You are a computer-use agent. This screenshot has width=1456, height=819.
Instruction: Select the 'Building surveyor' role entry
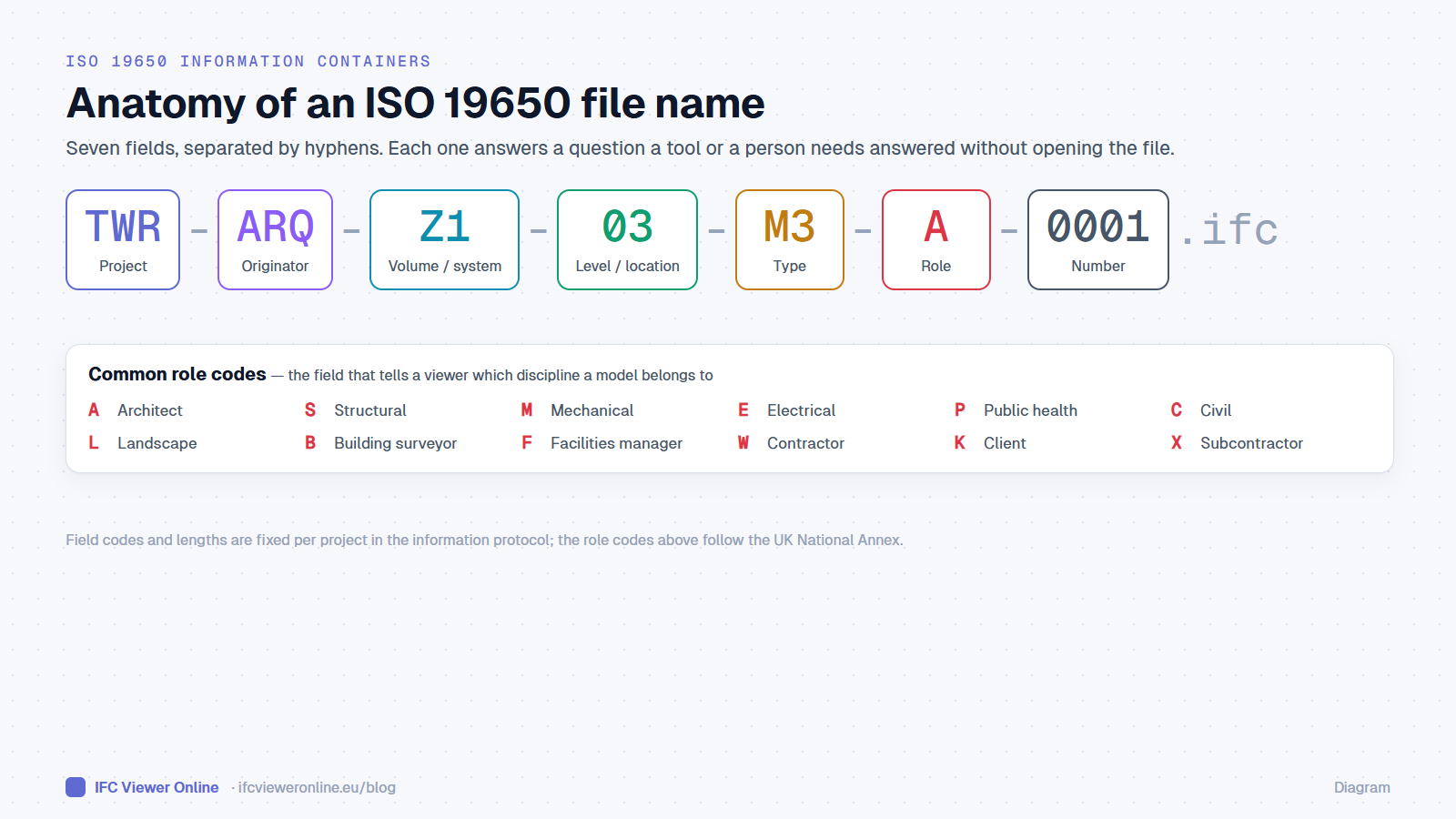click(x=381, y=443)
